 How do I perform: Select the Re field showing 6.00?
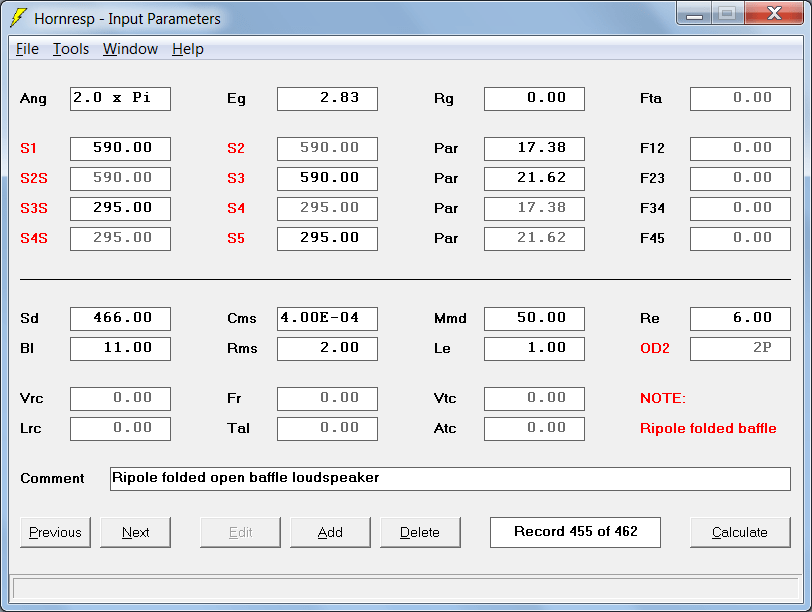(x=741, y=319)
